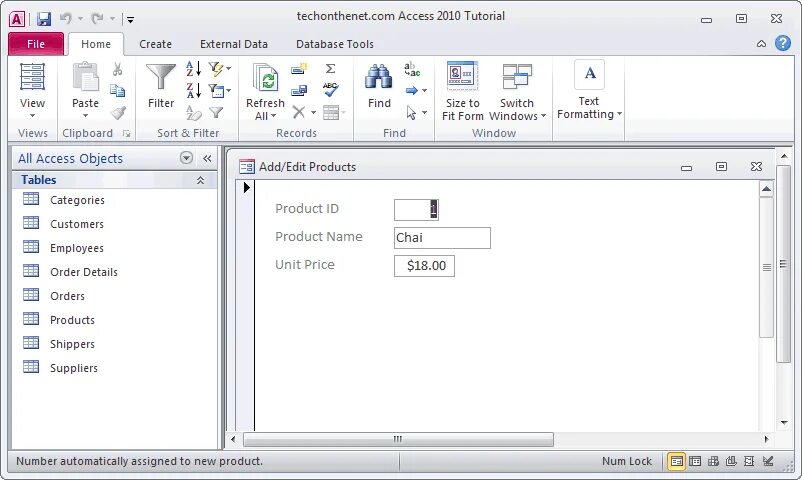Click the record selector arrow
802x480 pixels.
tap(247, 188)
